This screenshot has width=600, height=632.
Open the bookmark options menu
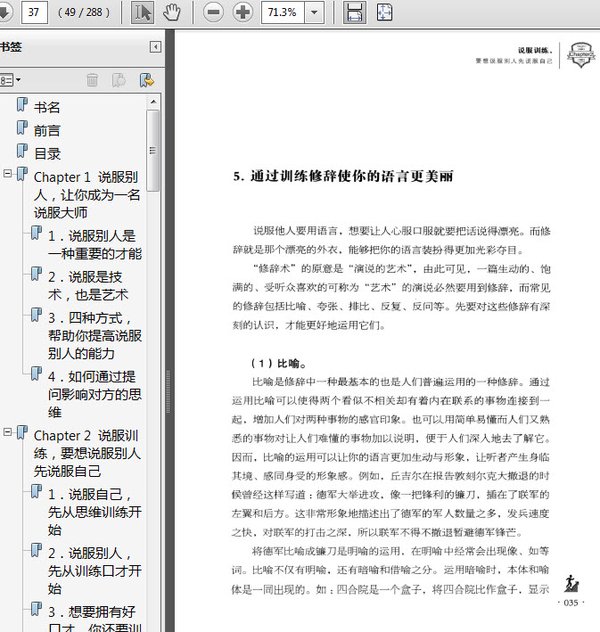10,80
